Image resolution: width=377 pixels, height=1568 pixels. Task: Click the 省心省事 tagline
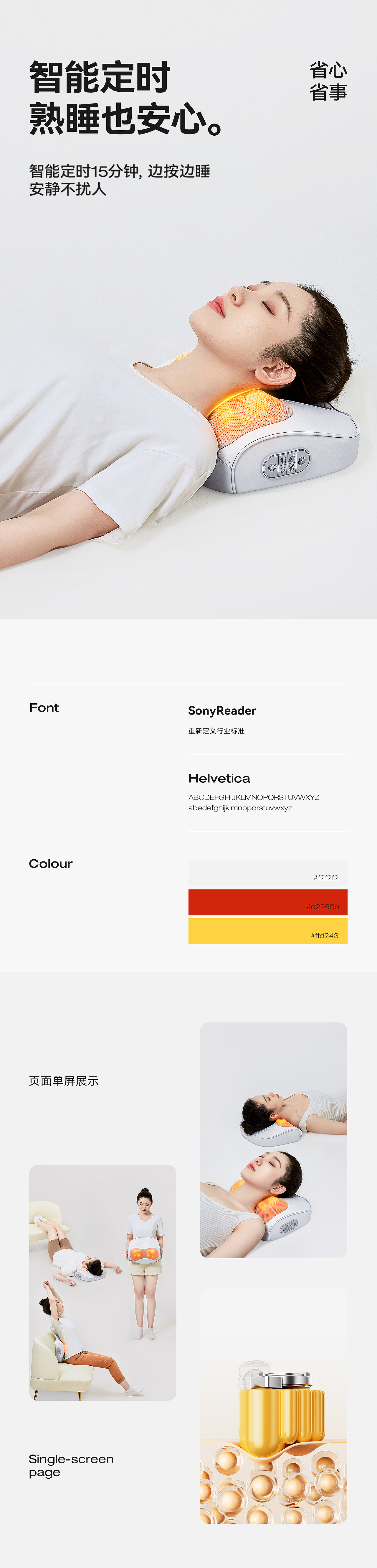328,81
